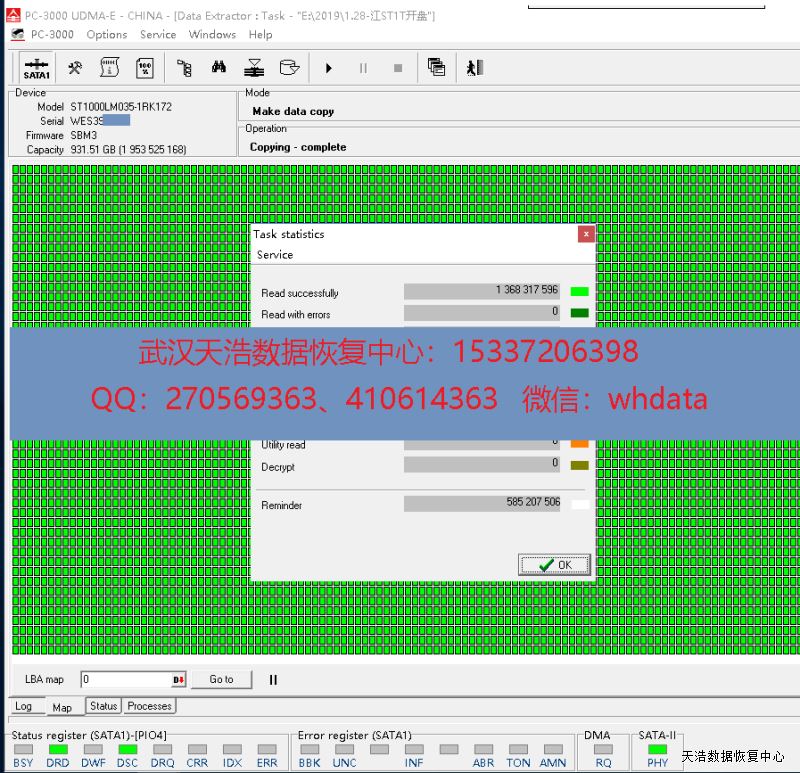The width and height of the screenshot is (800, 773).
Task: Click OK in Task statistics dialog
Action: (555, 565)
